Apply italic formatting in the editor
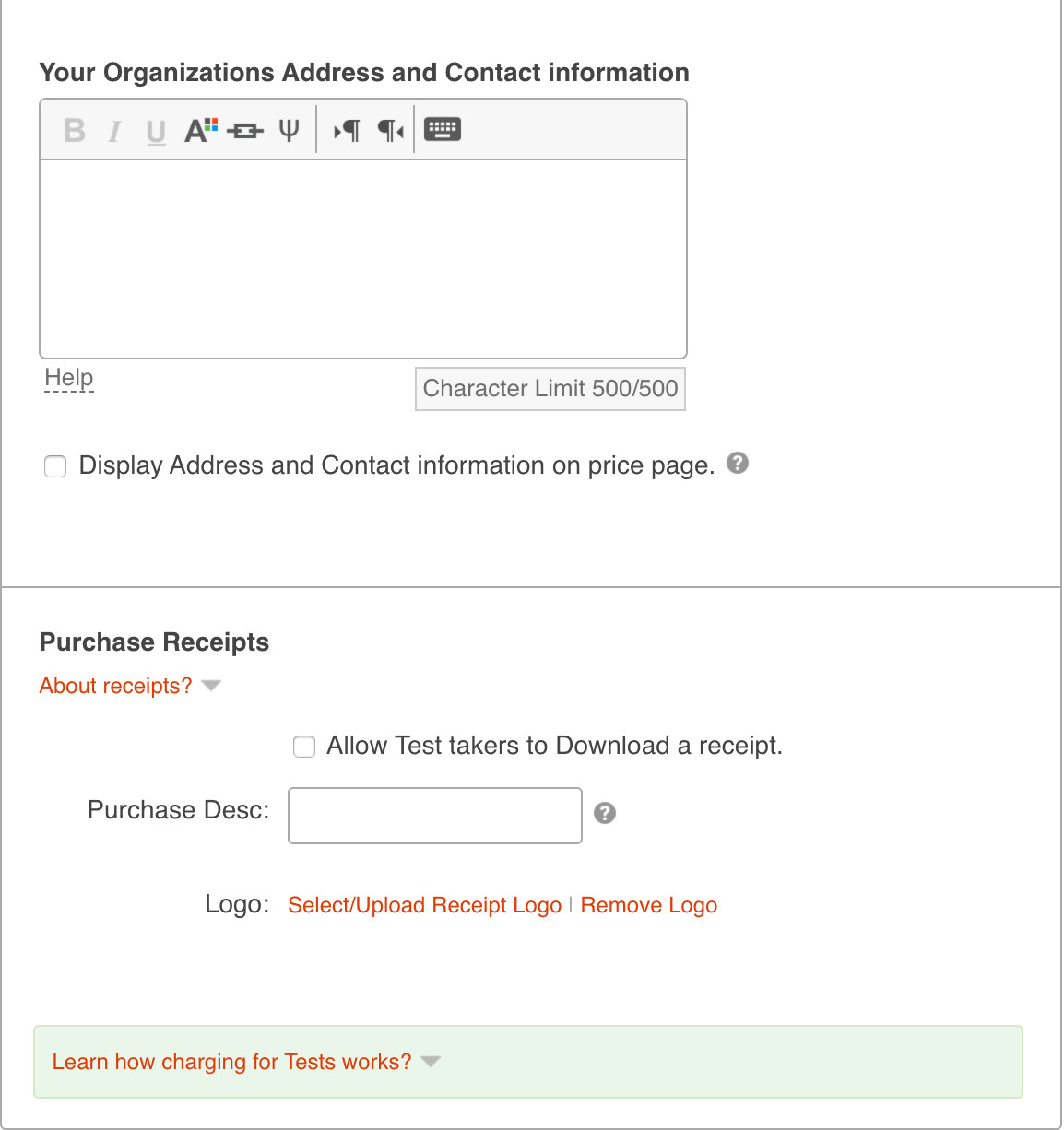 (114, 131)
